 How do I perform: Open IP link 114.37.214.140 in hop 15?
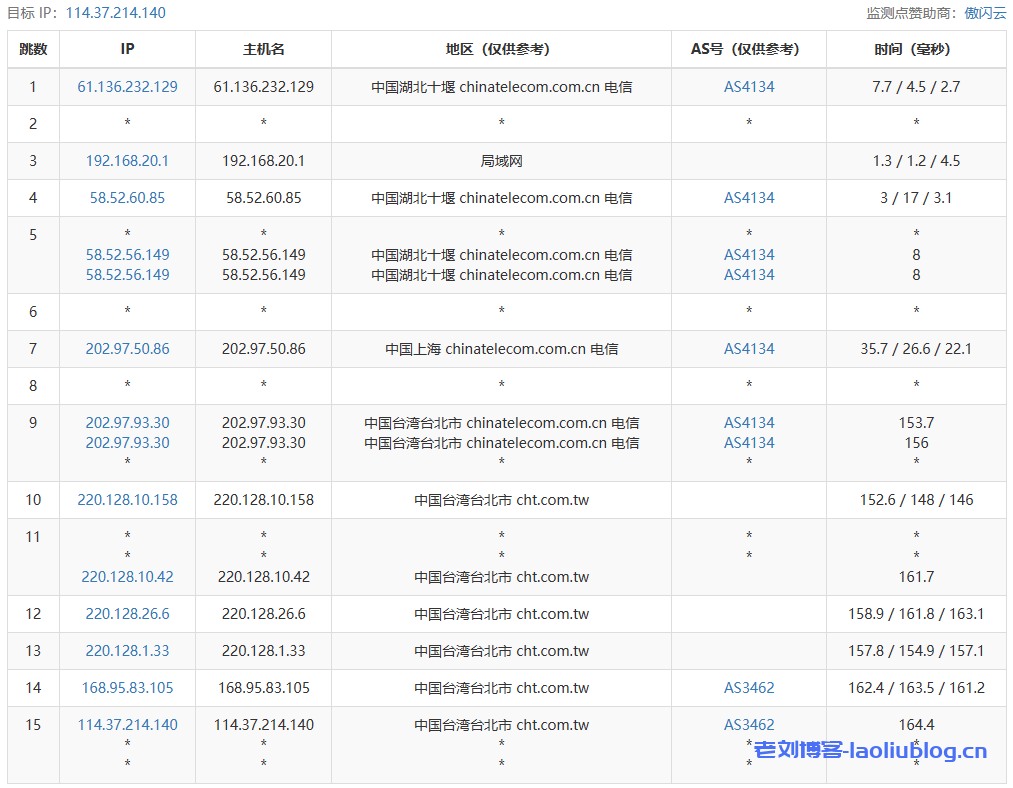click(x=127, y=725)
